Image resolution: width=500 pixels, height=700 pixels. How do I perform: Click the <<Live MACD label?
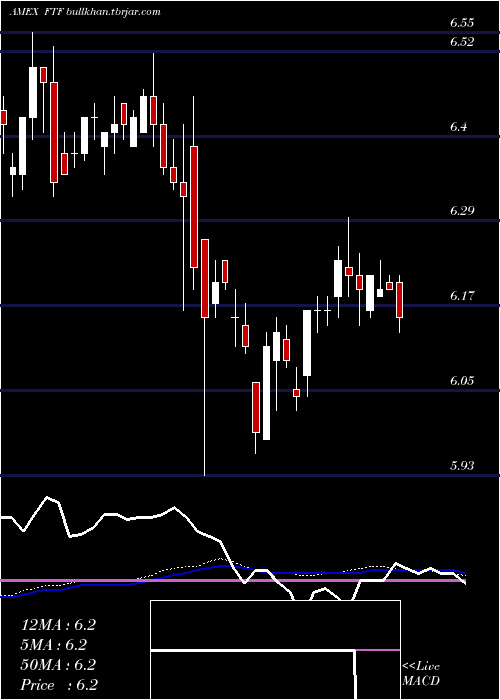click(x=421, y=674)
